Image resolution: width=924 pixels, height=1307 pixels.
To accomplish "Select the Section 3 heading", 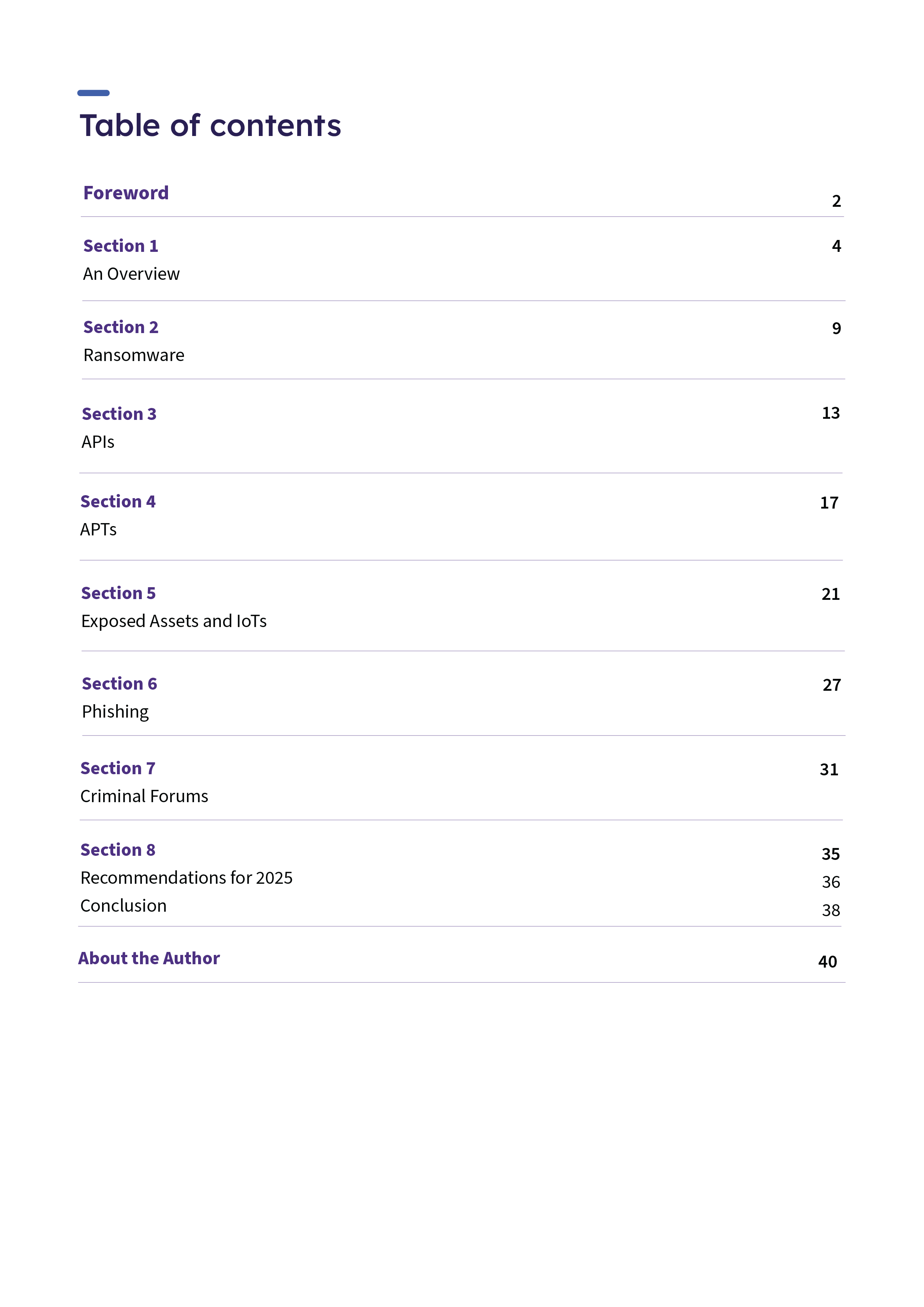I will click(x=119, y=414).
